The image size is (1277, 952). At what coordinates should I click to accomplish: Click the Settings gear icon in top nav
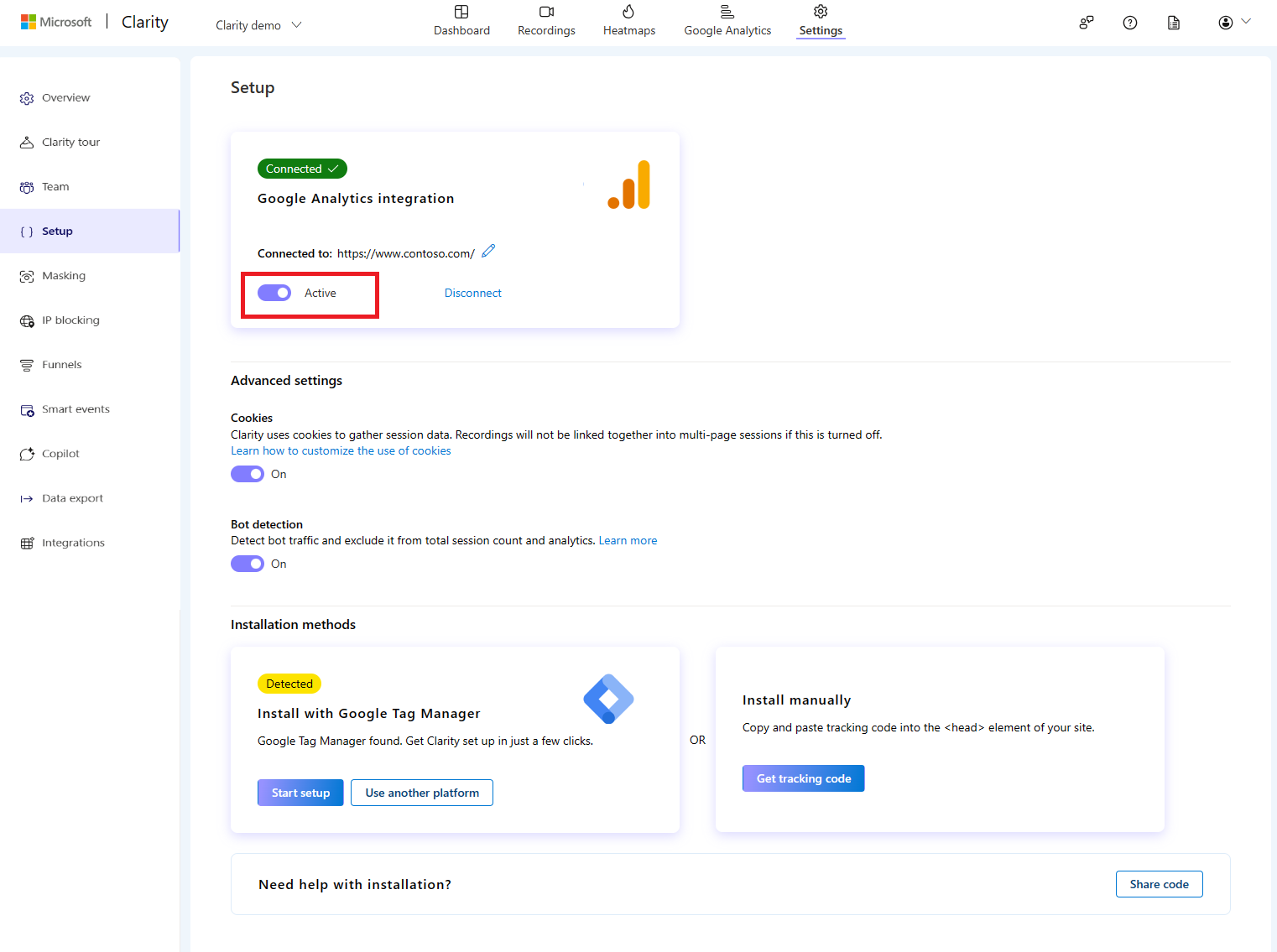pyautogui.click(x=821, y=12)
